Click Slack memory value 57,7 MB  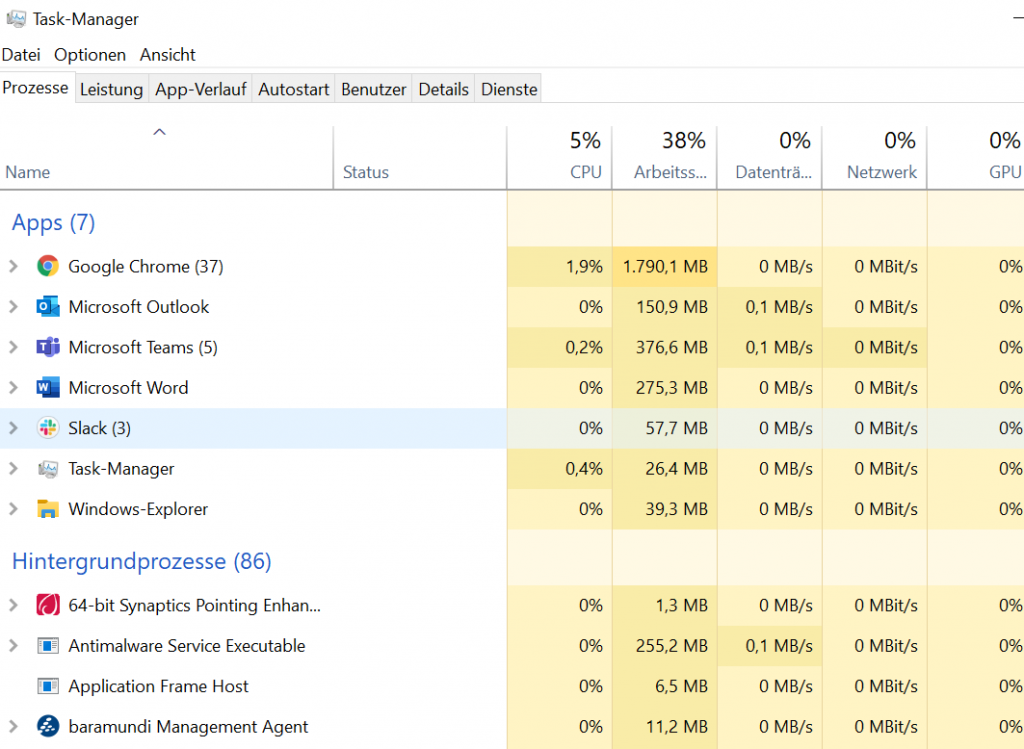[x=677, y=428]
